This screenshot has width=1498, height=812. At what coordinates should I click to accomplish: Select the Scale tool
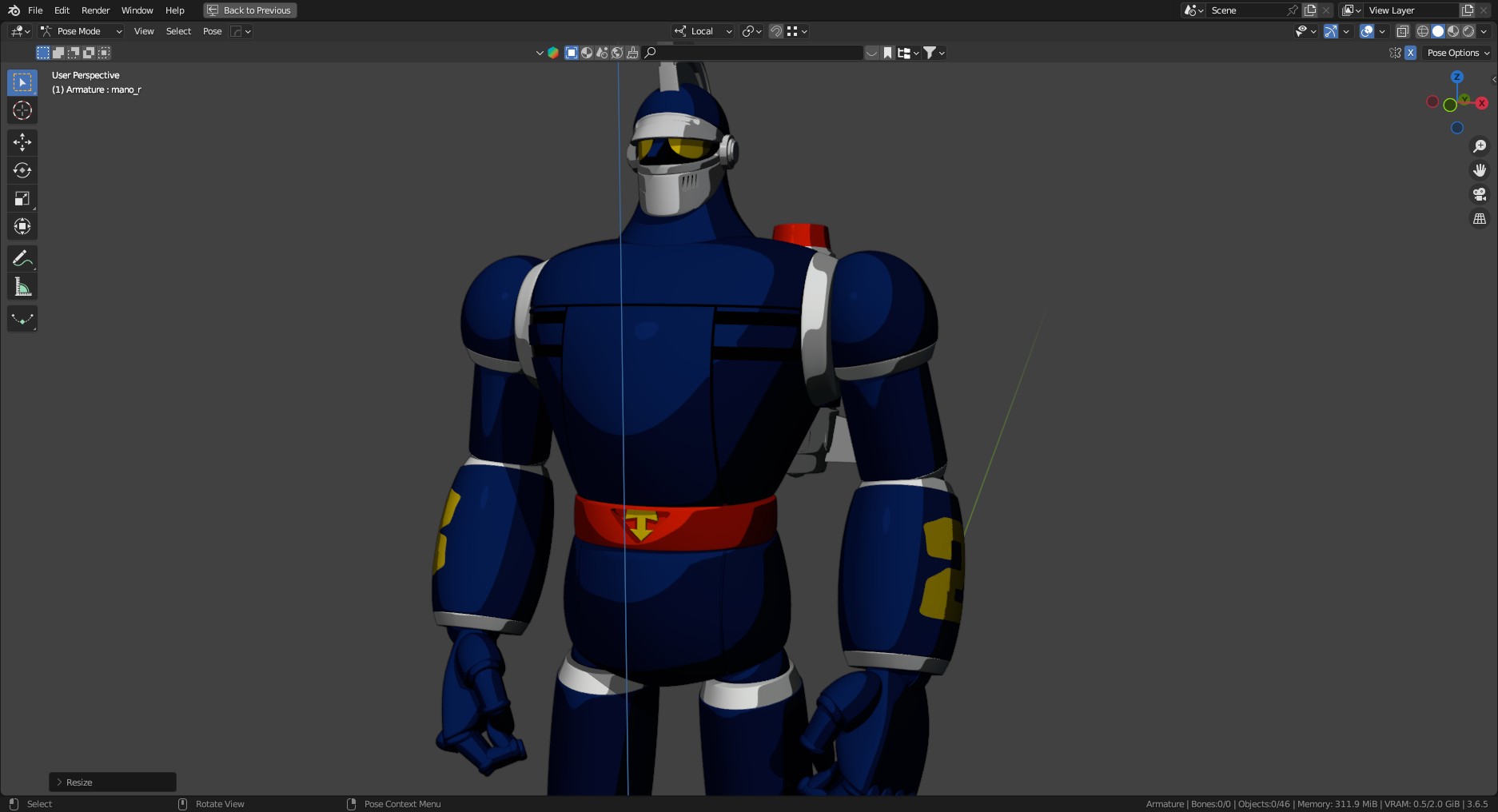tap(22, 198)
